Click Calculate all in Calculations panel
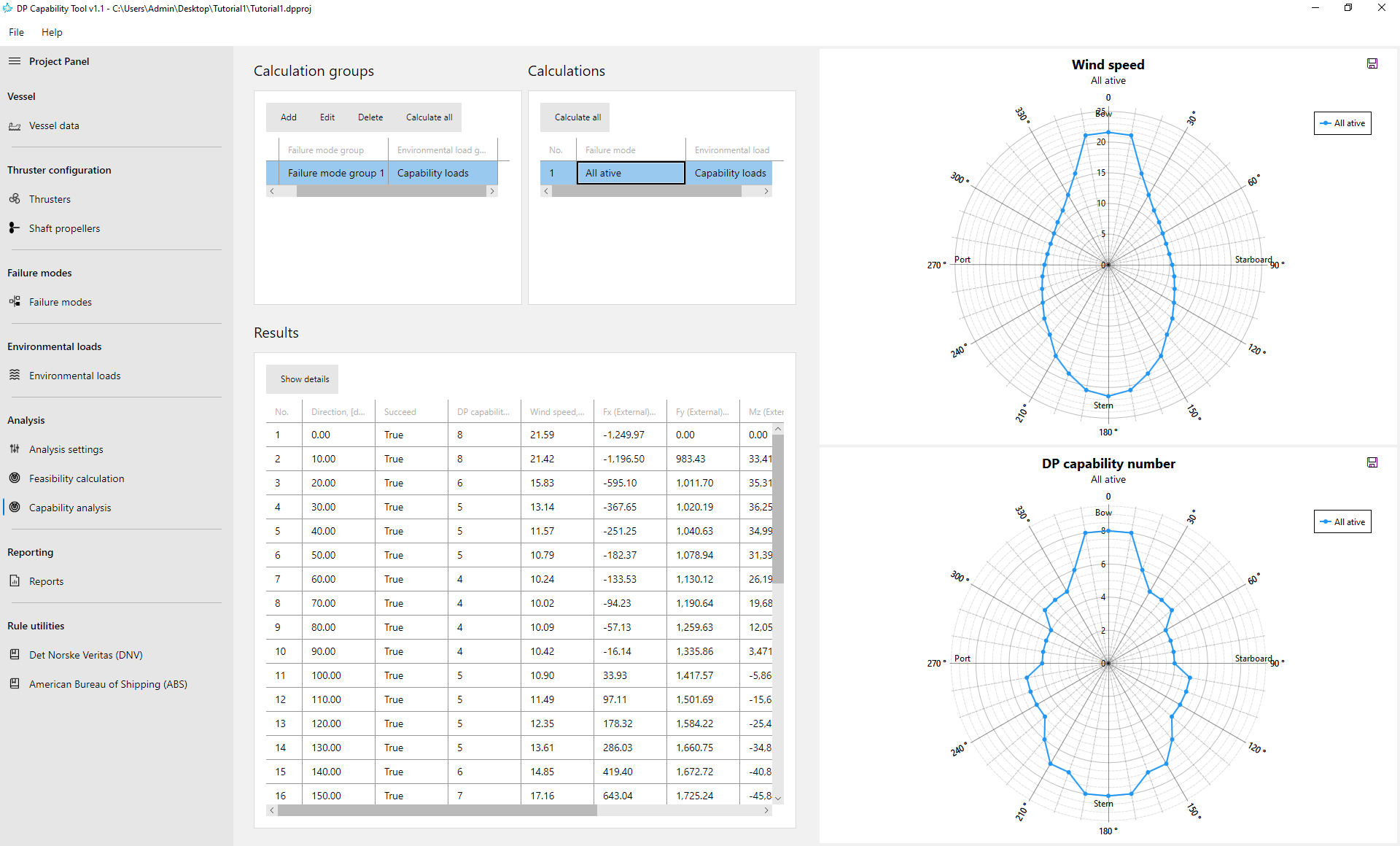 [577, 117]
